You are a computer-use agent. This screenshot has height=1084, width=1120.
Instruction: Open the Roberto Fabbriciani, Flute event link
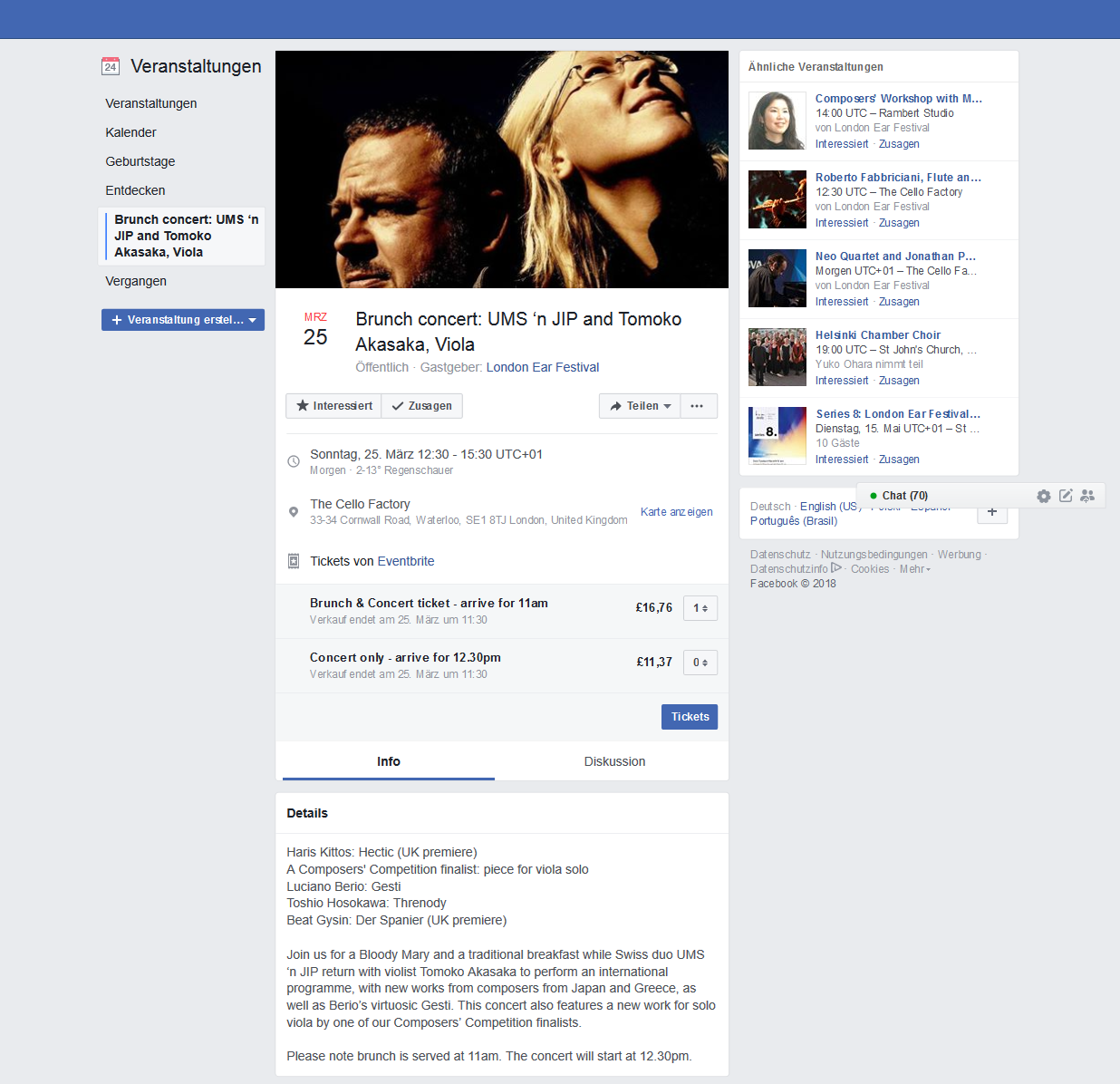click(x=898, y=178)
